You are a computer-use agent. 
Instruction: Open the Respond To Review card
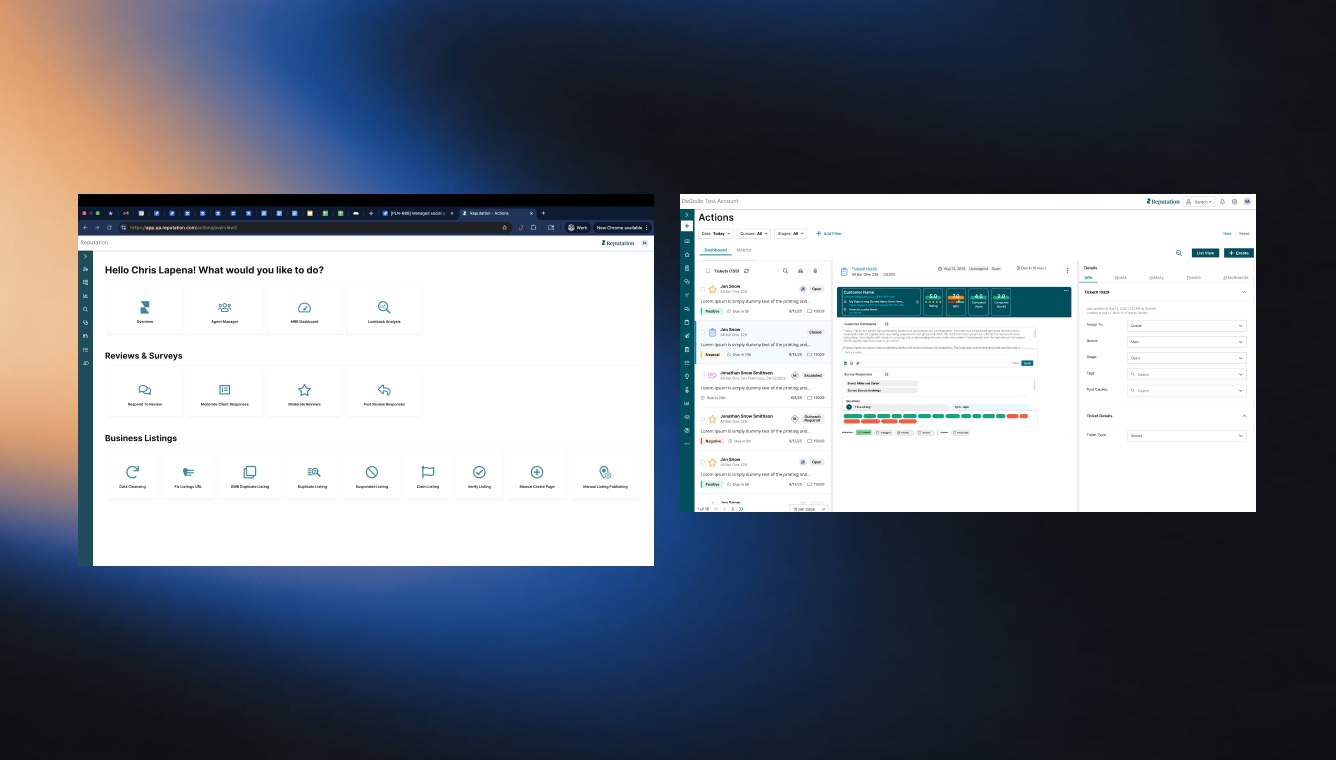tap(145, 393)
